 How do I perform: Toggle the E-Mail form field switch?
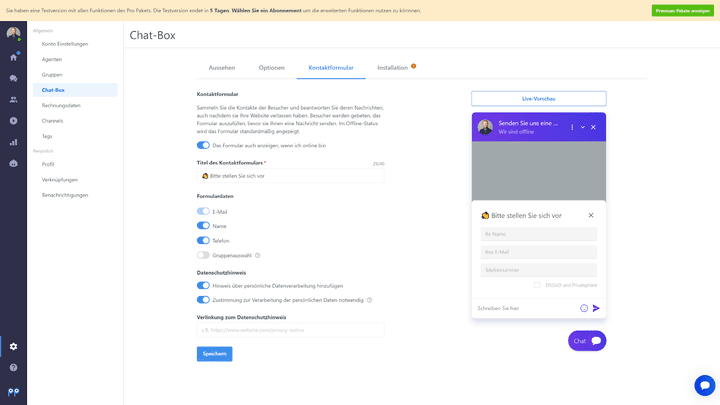[x=203, y=211]
